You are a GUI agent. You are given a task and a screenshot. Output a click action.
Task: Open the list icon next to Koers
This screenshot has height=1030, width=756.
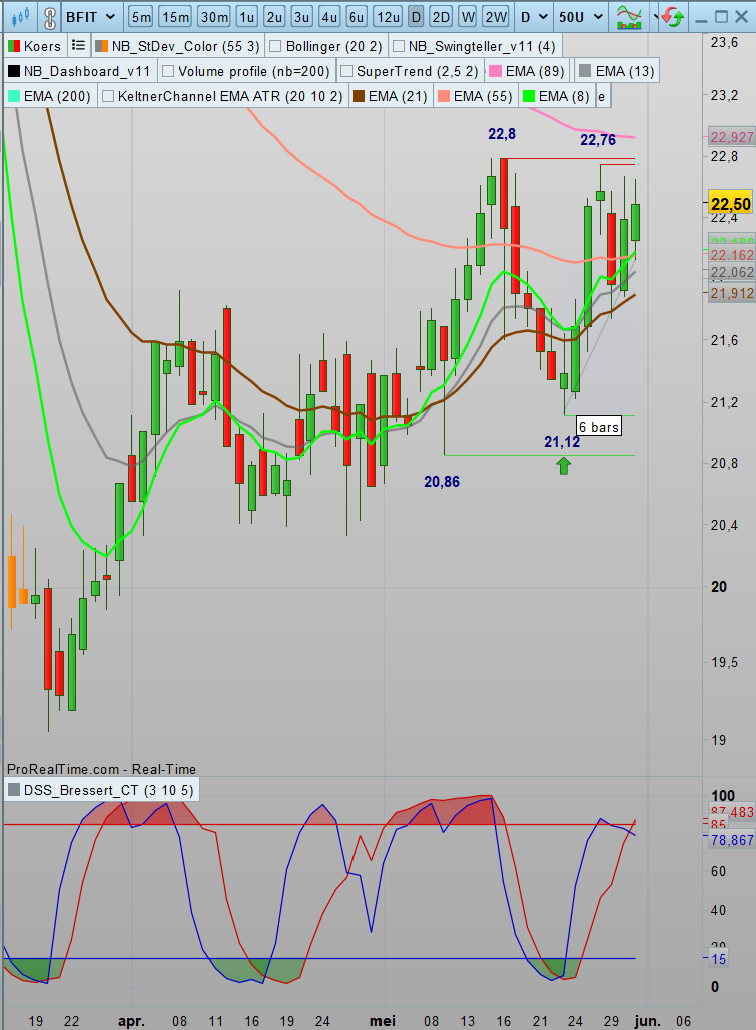tap(78, 46)
